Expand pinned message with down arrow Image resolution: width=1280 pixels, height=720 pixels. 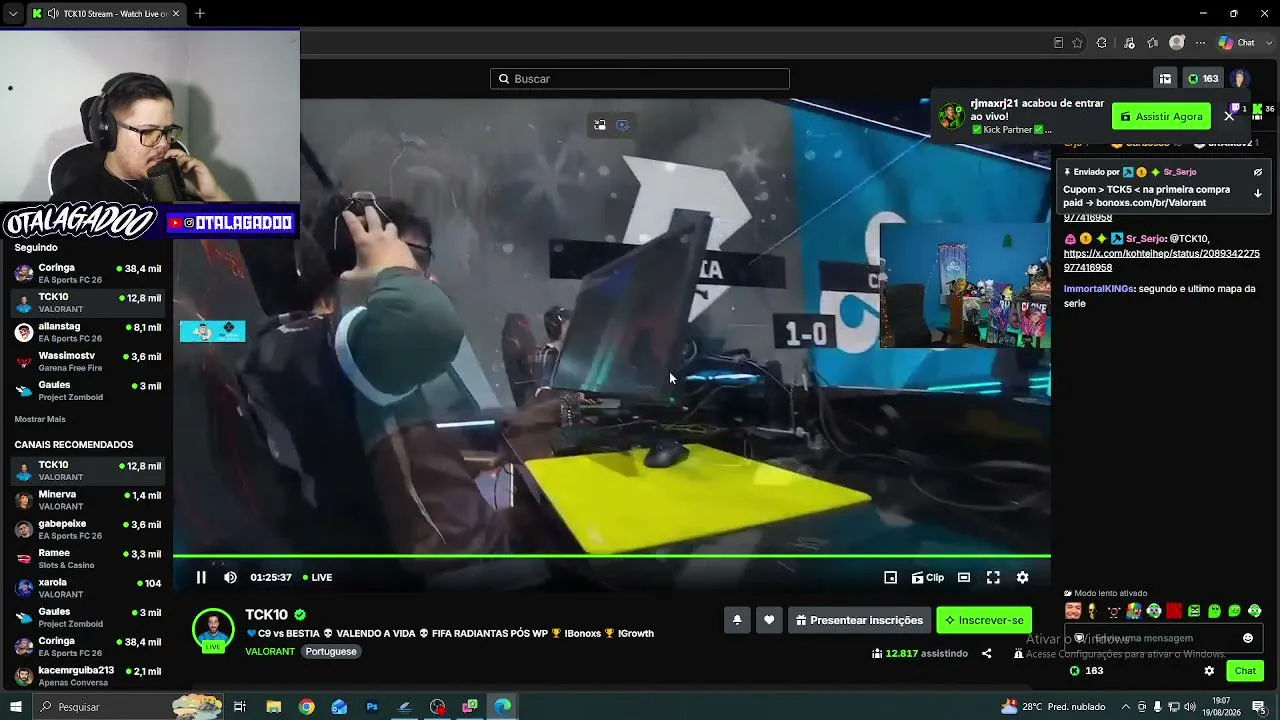[1258, 193]
